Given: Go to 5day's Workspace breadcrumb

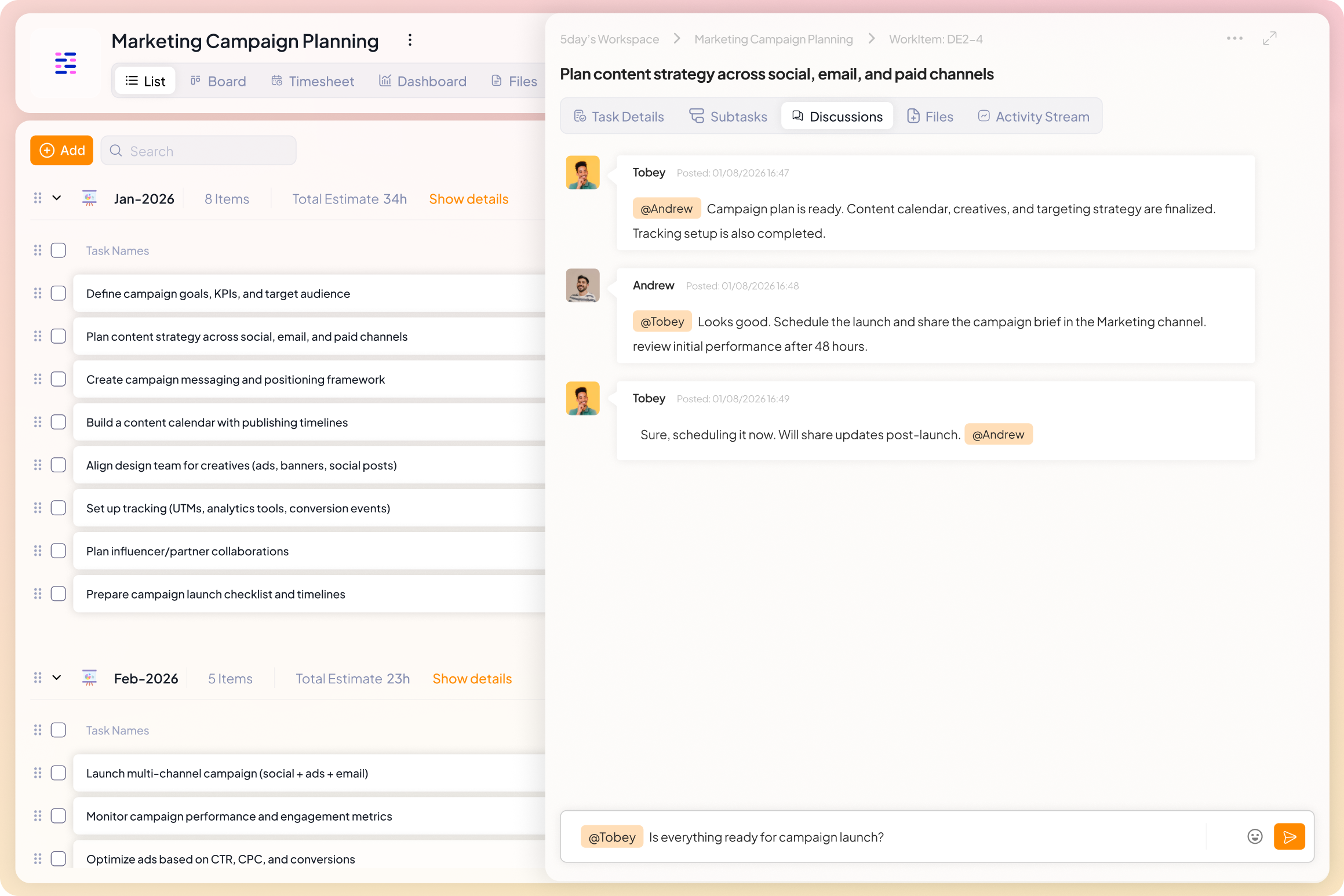Looking at the screenshot, I should (609, 39).
